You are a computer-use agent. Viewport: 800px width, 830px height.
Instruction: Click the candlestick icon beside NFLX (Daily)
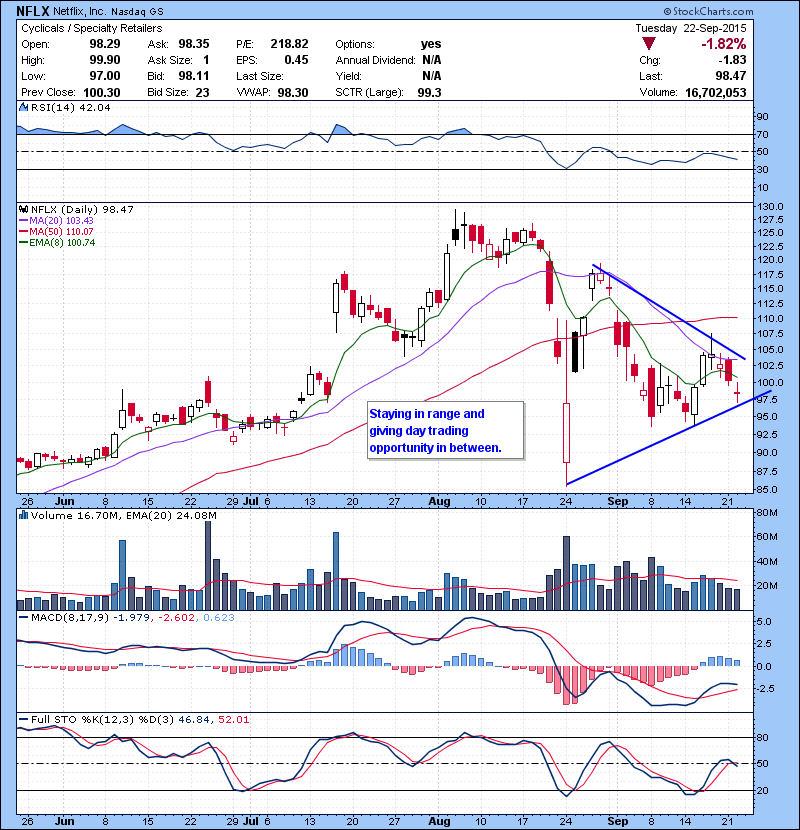coord(23,210)
